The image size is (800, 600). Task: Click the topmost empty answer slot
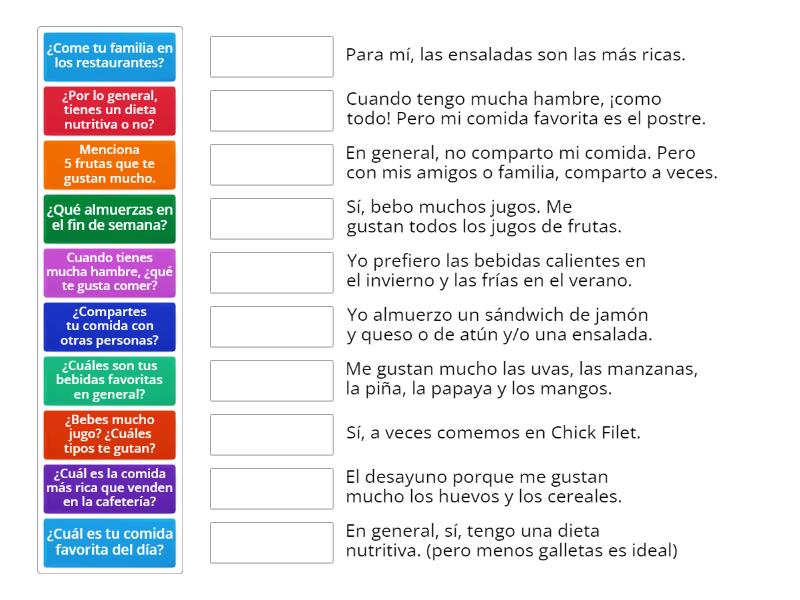point(272,57)
